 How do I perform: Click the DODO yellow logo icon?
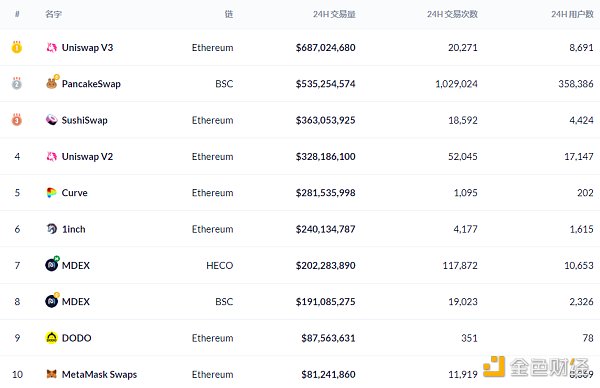(x=51, y=337)
